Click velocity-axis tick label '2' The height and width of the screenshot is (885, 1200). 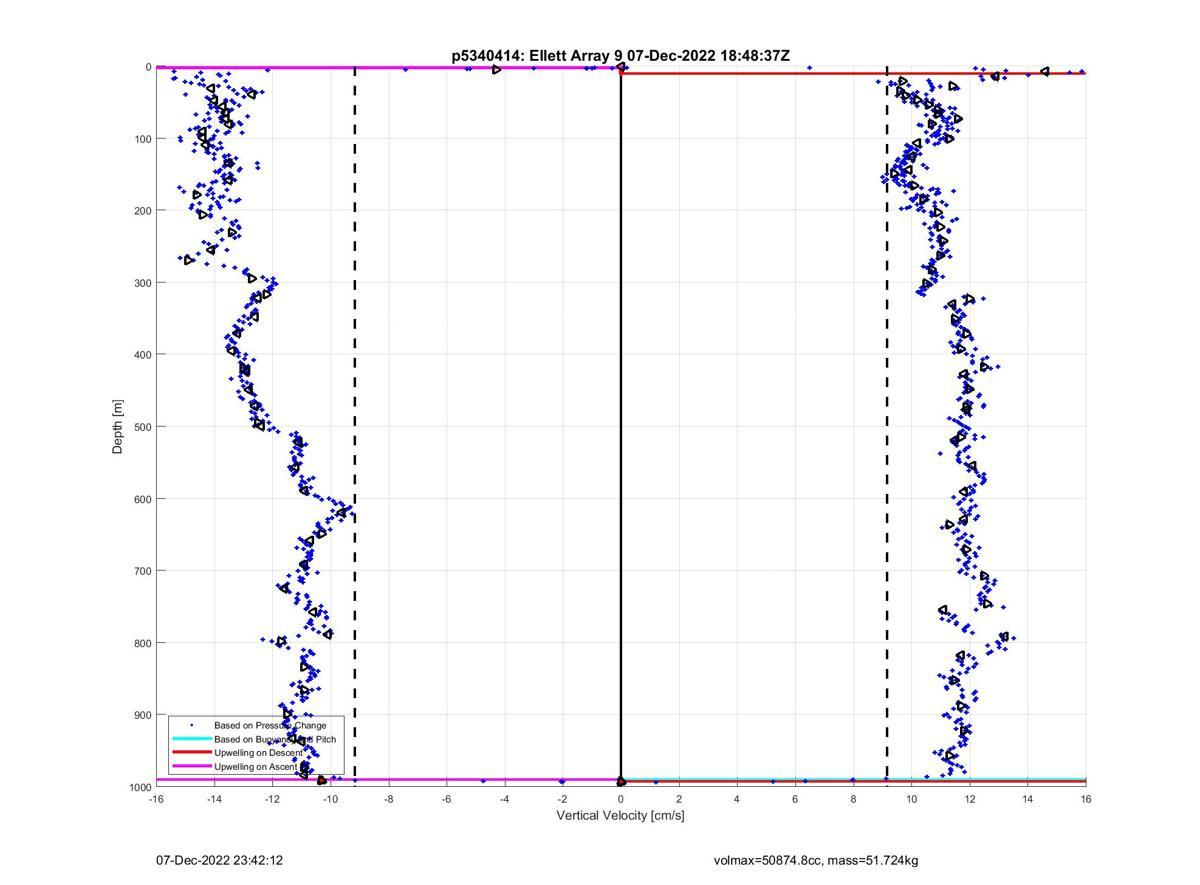click(x=679, y=799)
